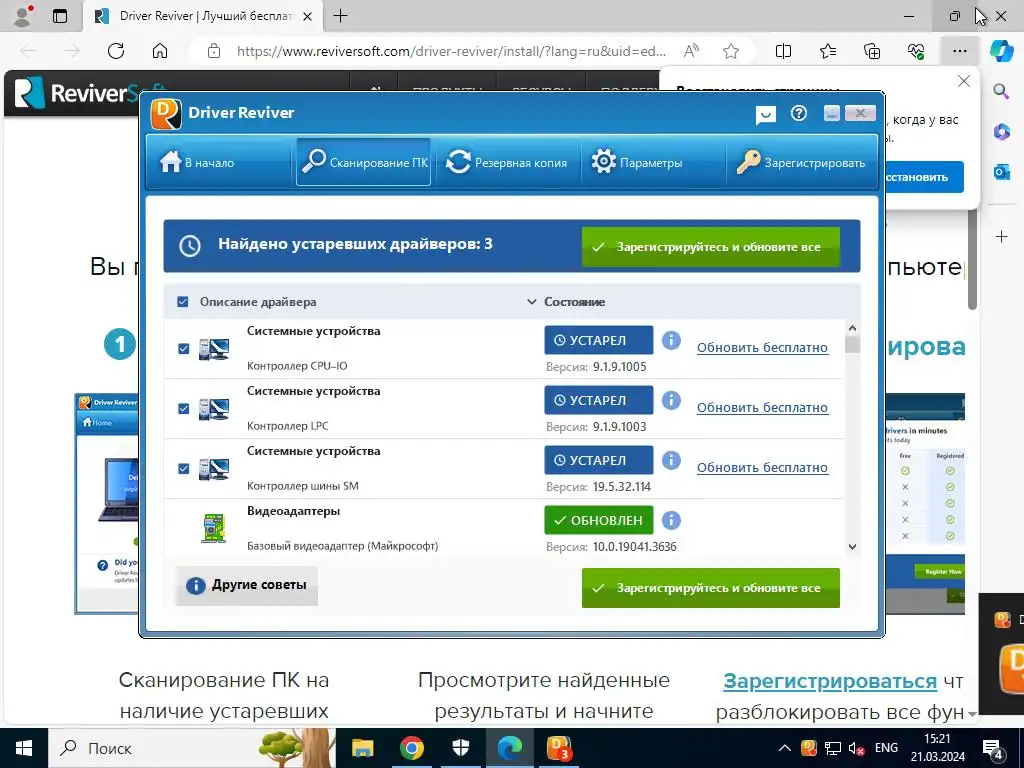Click device icon of Контроллер CPU-IO row

214,349
